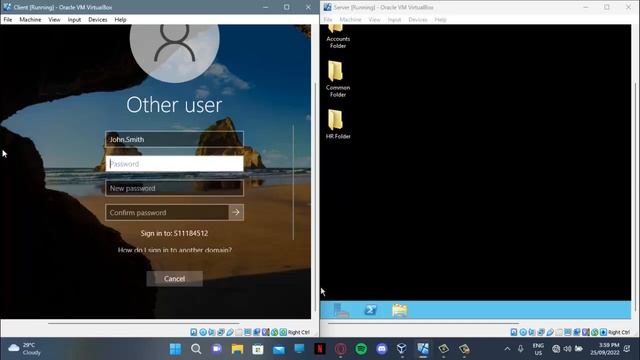Screen dimensions: 640x360
Task: Open View menu in Server window
Action: tap(374, 20)
